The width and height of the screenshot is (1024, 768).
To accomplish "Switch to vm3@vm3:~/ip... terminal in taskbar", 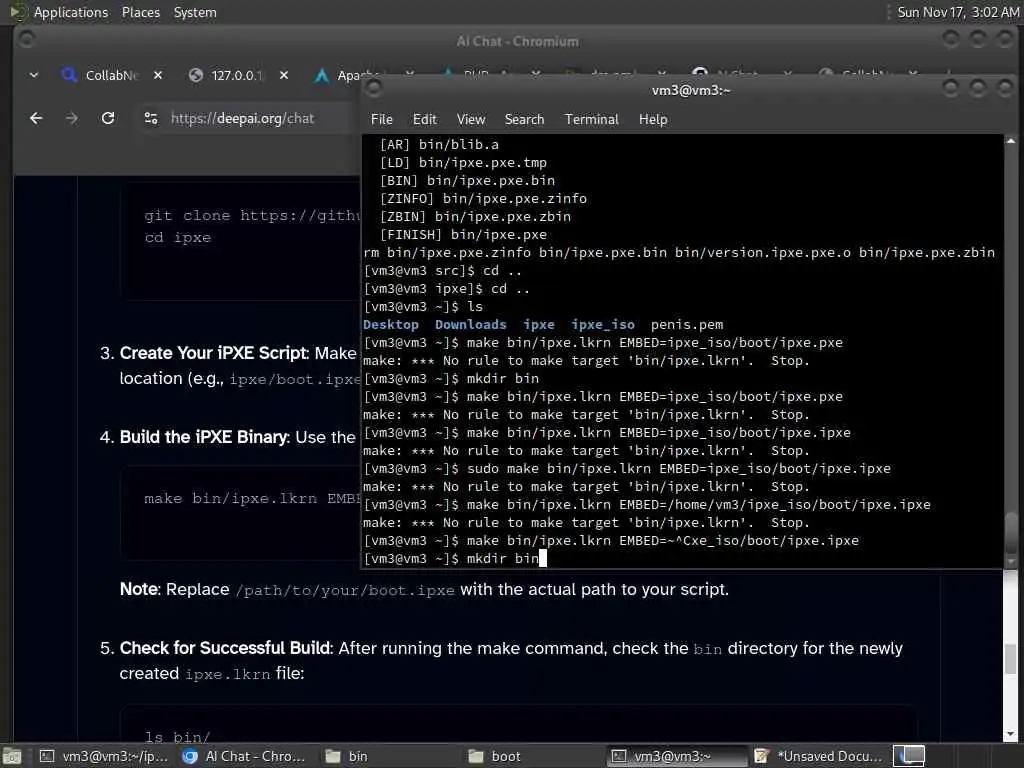I will [104, 756].
